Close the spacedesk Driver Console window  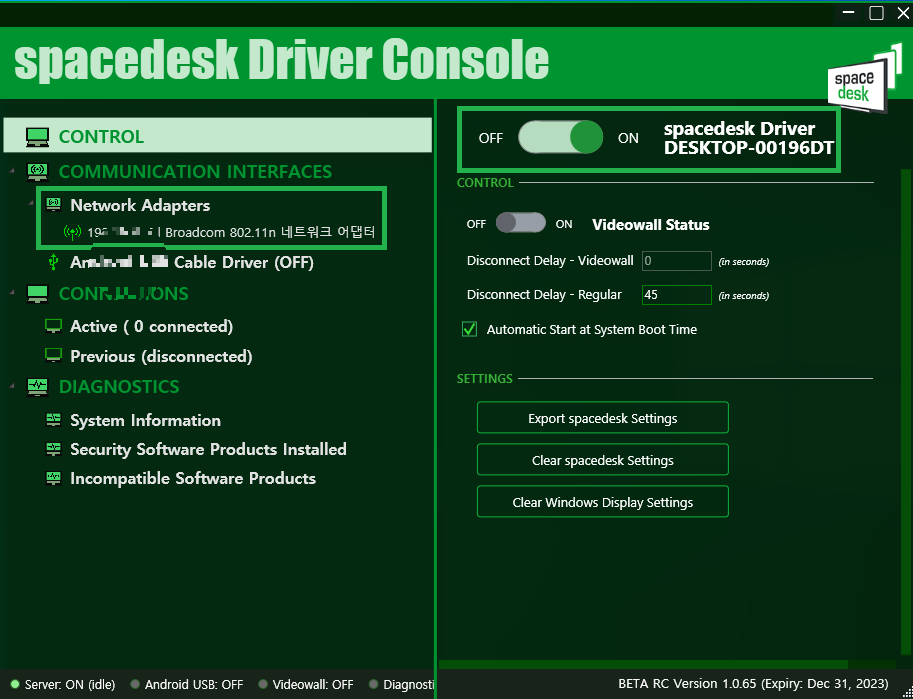point(903,13)
